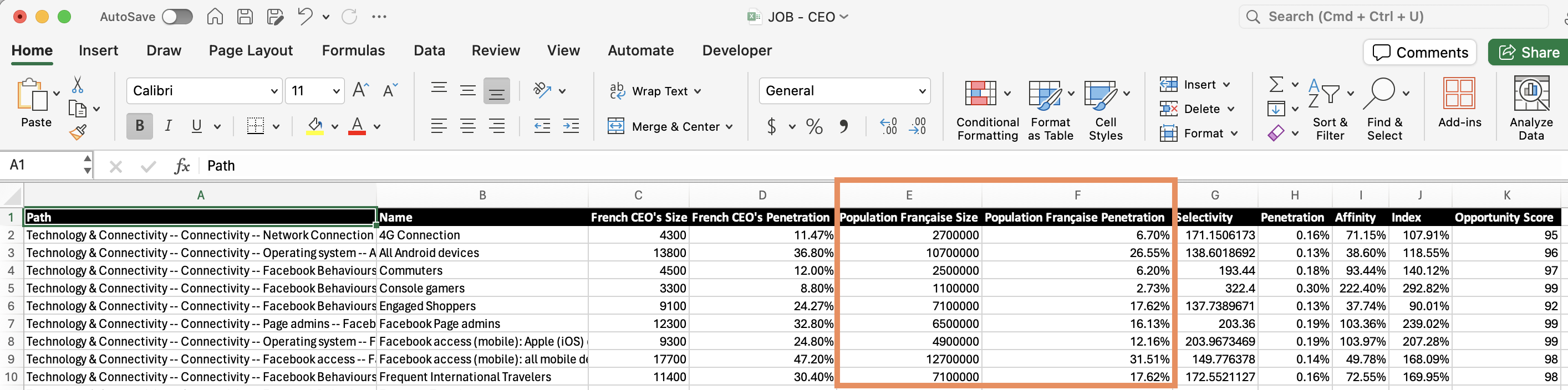Image resolution: width=1568 pixels, height=390 pixels.
Task: Decrease font size with smaller A
Action: [x=390, y=91]
